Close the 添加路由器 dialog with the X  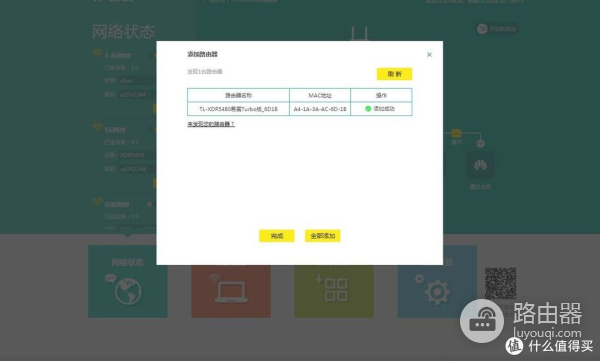click(429, 55)
